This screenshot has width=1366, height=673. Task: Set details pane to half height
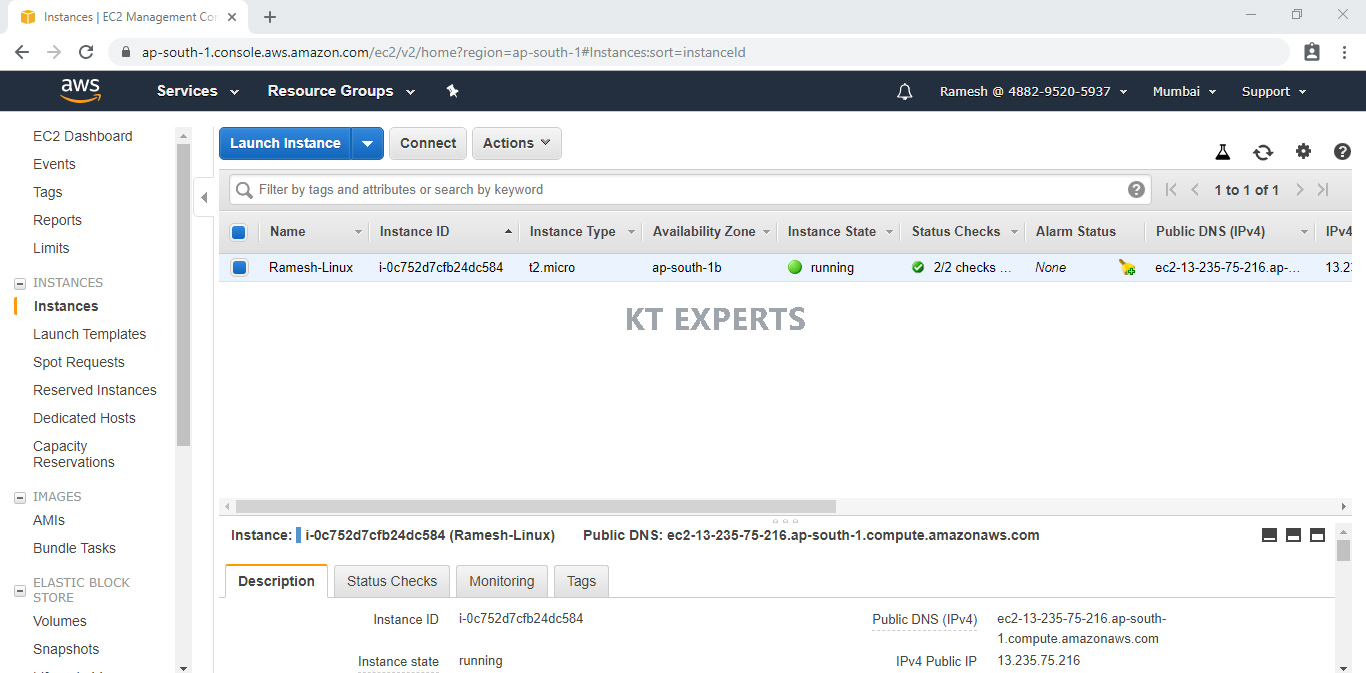[1293, 535]
